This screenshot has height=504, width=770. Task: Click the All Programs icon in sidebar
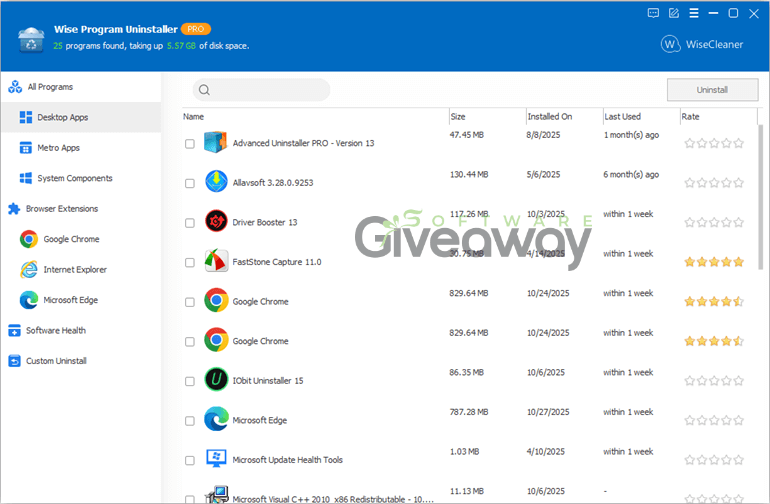[15, 87]
